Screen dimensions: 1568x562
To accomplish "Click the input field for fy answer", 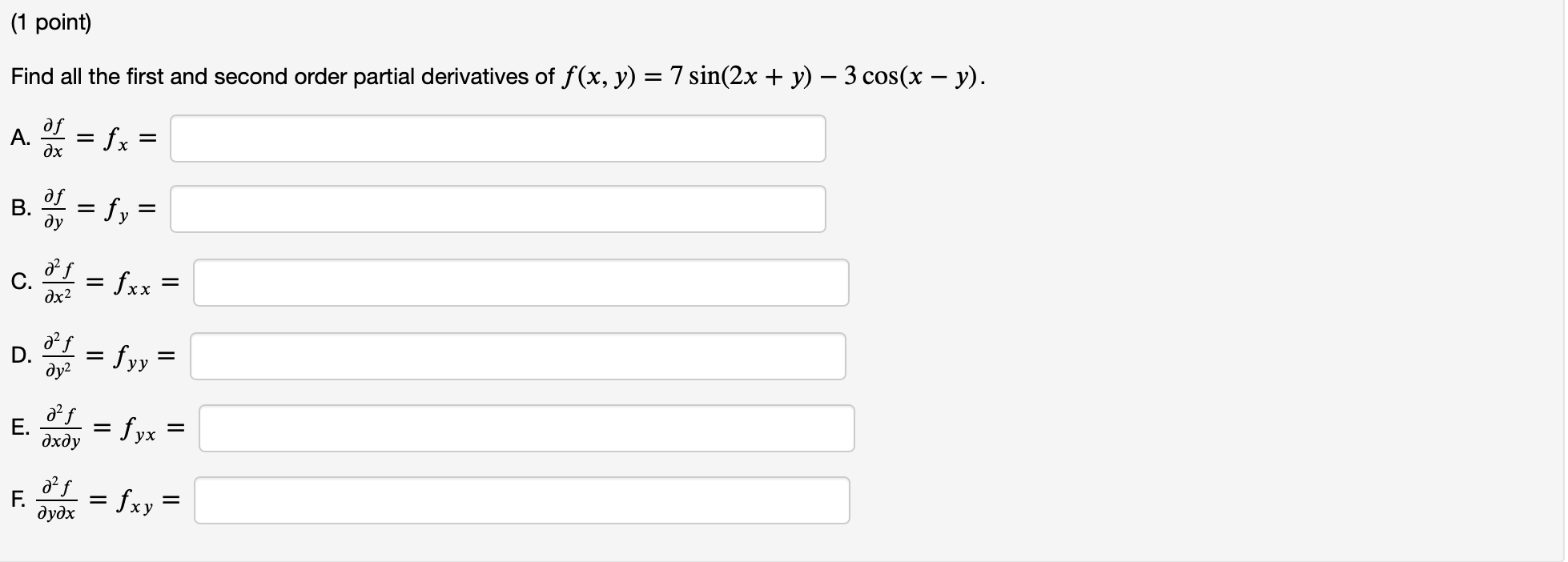I will (497, 209).
